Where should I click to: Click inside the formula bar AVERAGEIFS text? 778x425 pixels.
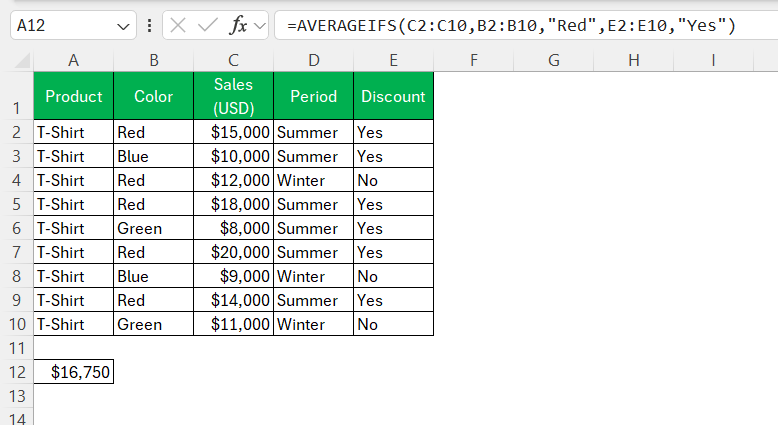(x=511, y=25)
